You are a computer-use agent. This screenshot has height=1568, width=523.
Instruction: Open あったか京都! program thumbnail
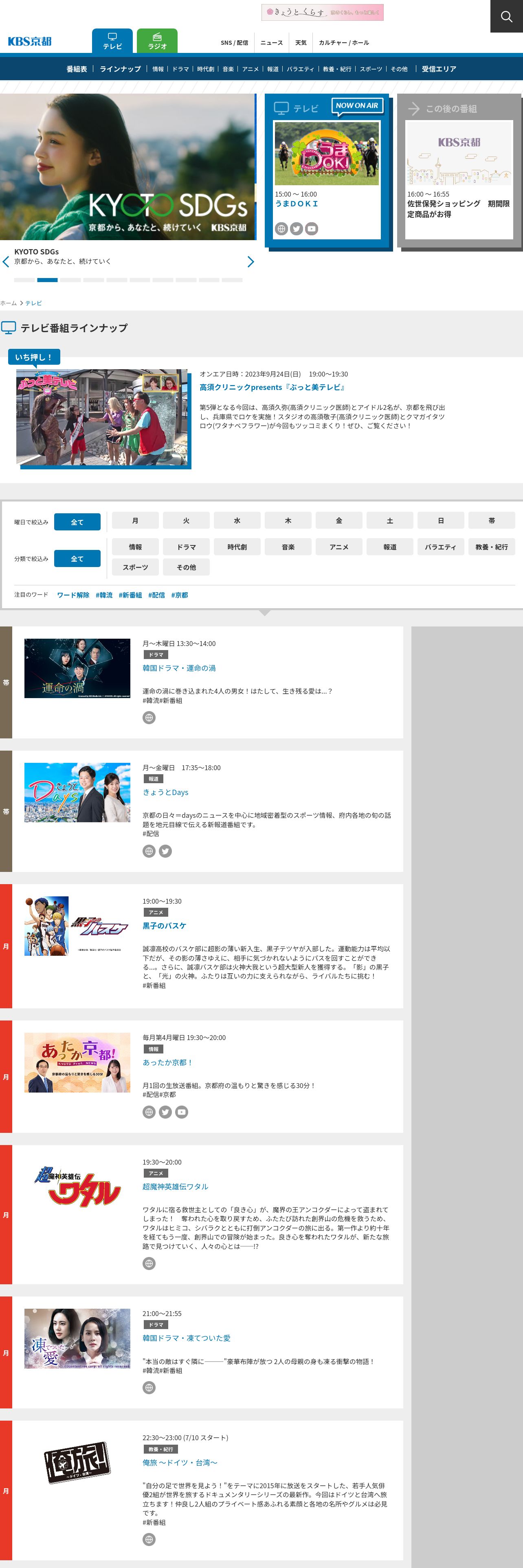pyautogui.click(x=77, y=1062)
